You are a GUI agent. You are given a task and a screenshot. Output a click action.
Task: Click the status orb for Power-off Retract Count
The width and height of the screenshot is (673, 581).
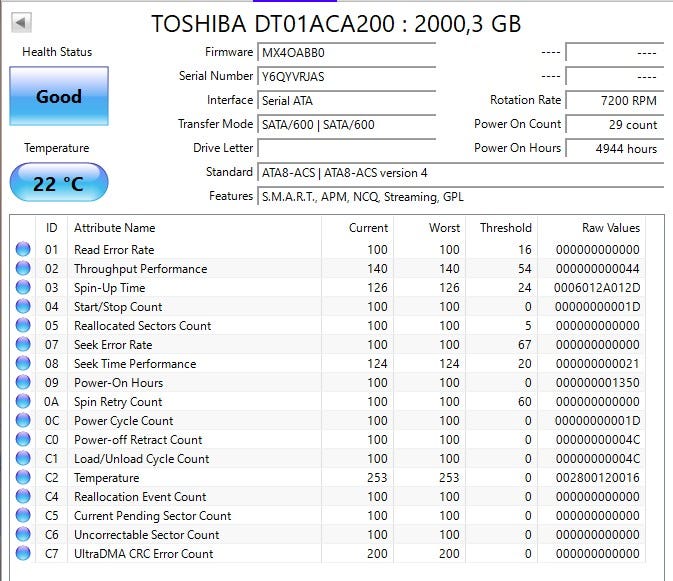(x=23, y=439)
